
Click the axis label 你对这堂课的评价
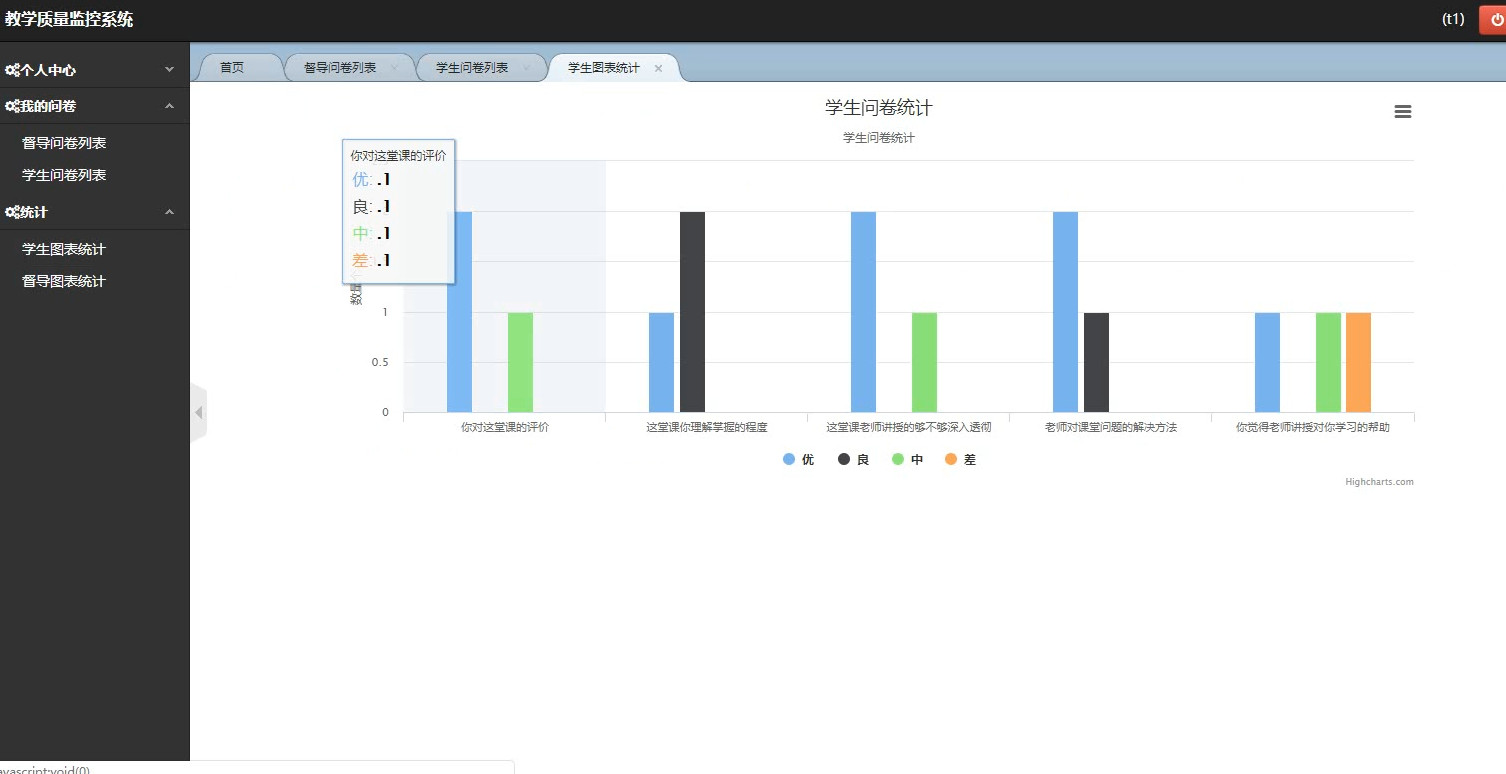tap(504, 427)
